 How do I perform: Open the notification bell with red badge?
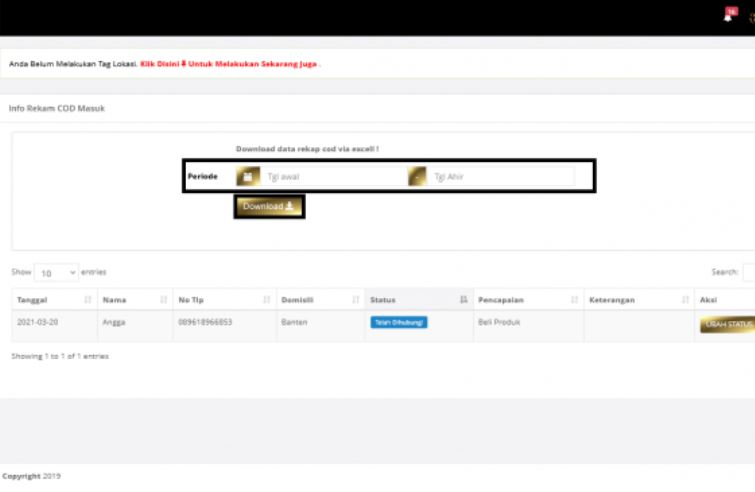click(x=729, y=15)
